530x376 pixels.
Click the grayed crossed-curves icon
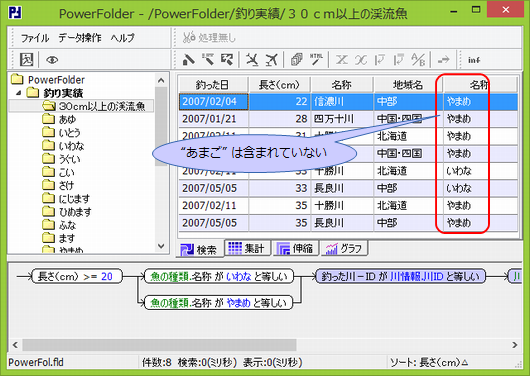point(361,60)
